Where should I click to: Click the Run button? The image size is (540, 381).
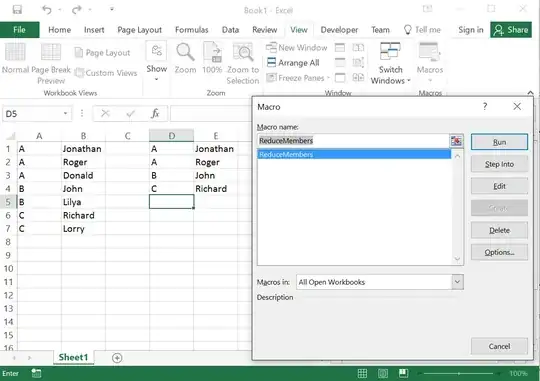coord(499,142)
